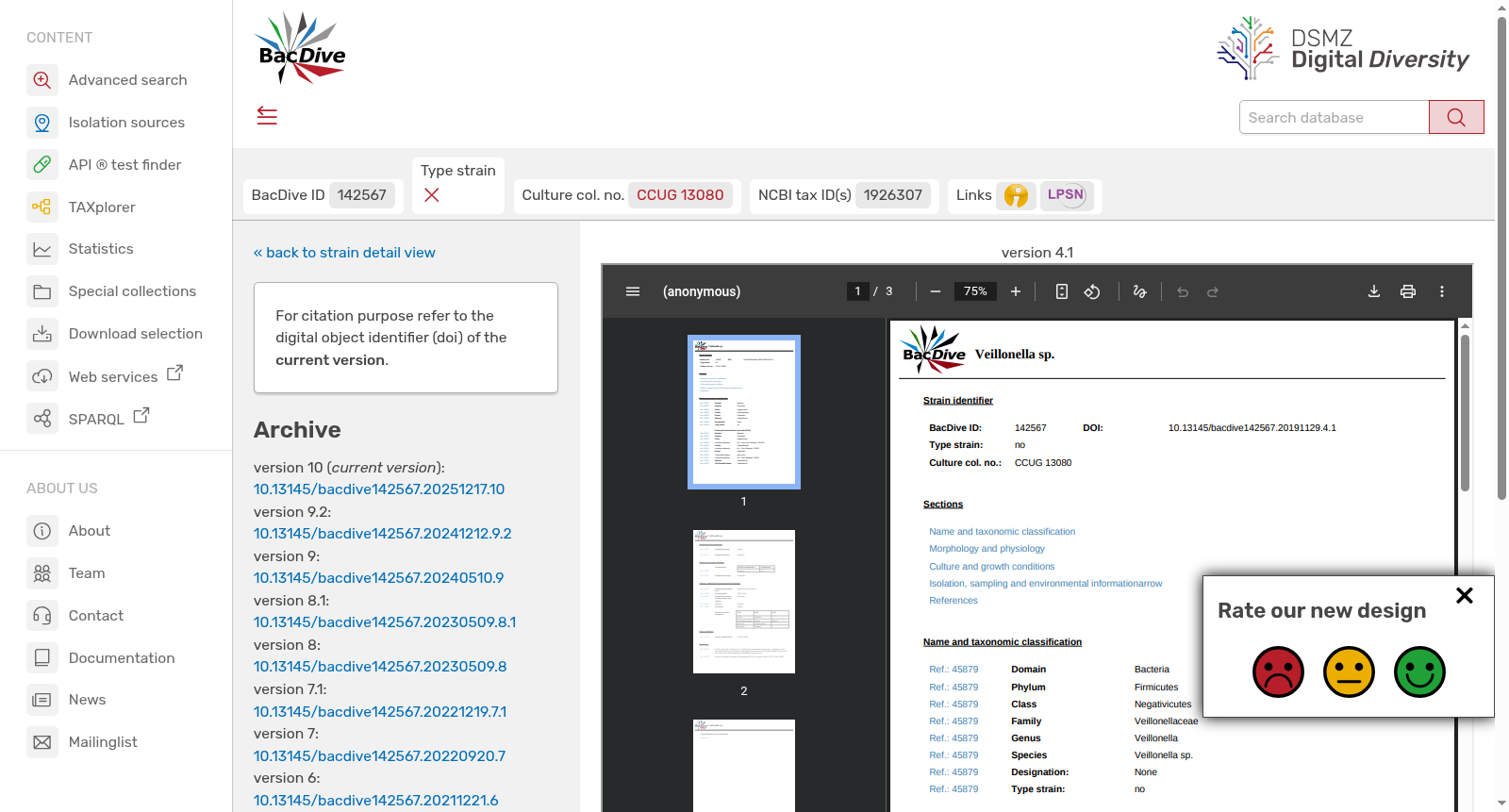Open Download selection
The image size is (1509, 812).
(115, 334)
